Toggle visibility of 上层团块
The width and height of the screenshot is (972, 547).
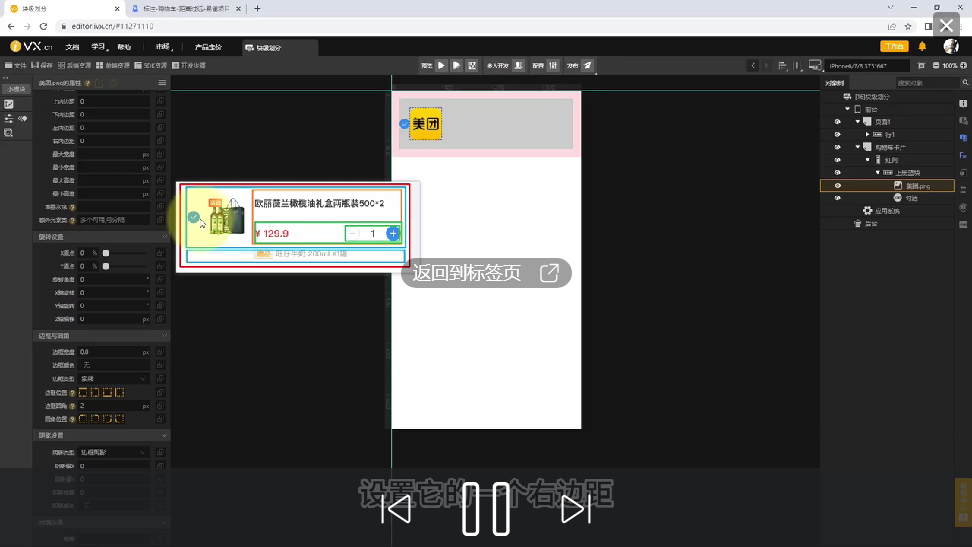tap(837, 172)
